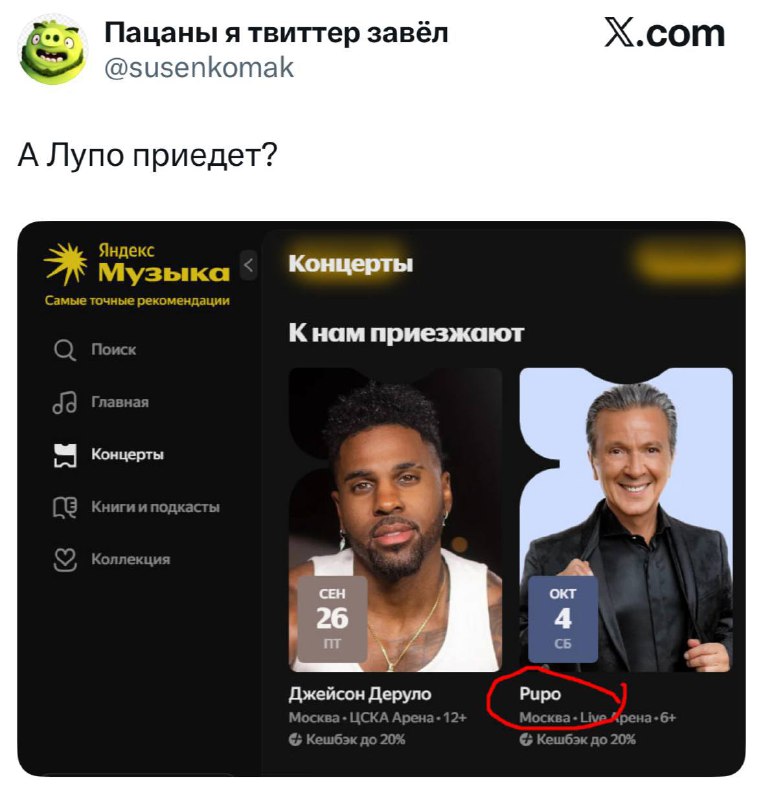Click the Yandex Music sun logo
763x800 pixels.
click(65, 264)
